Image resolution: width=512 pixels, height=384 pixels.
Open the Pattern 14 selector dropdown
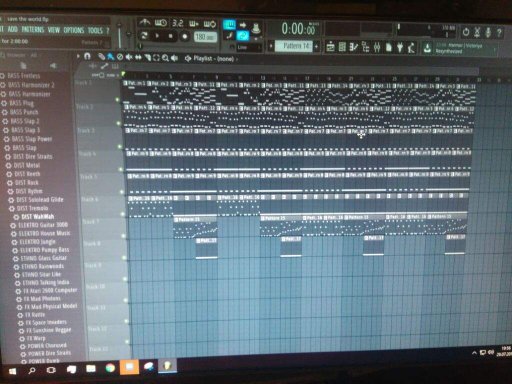(296, 46)
